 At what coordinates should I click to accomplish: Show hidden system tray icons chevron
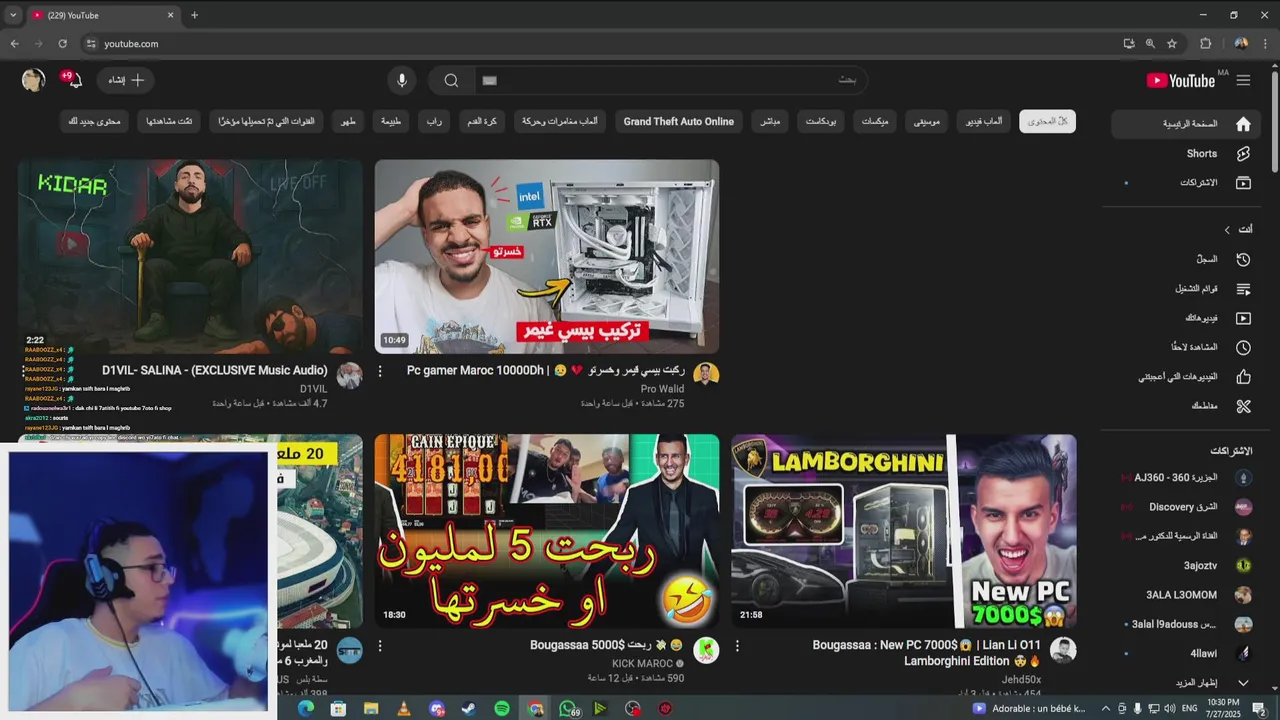coord(1106,709)
